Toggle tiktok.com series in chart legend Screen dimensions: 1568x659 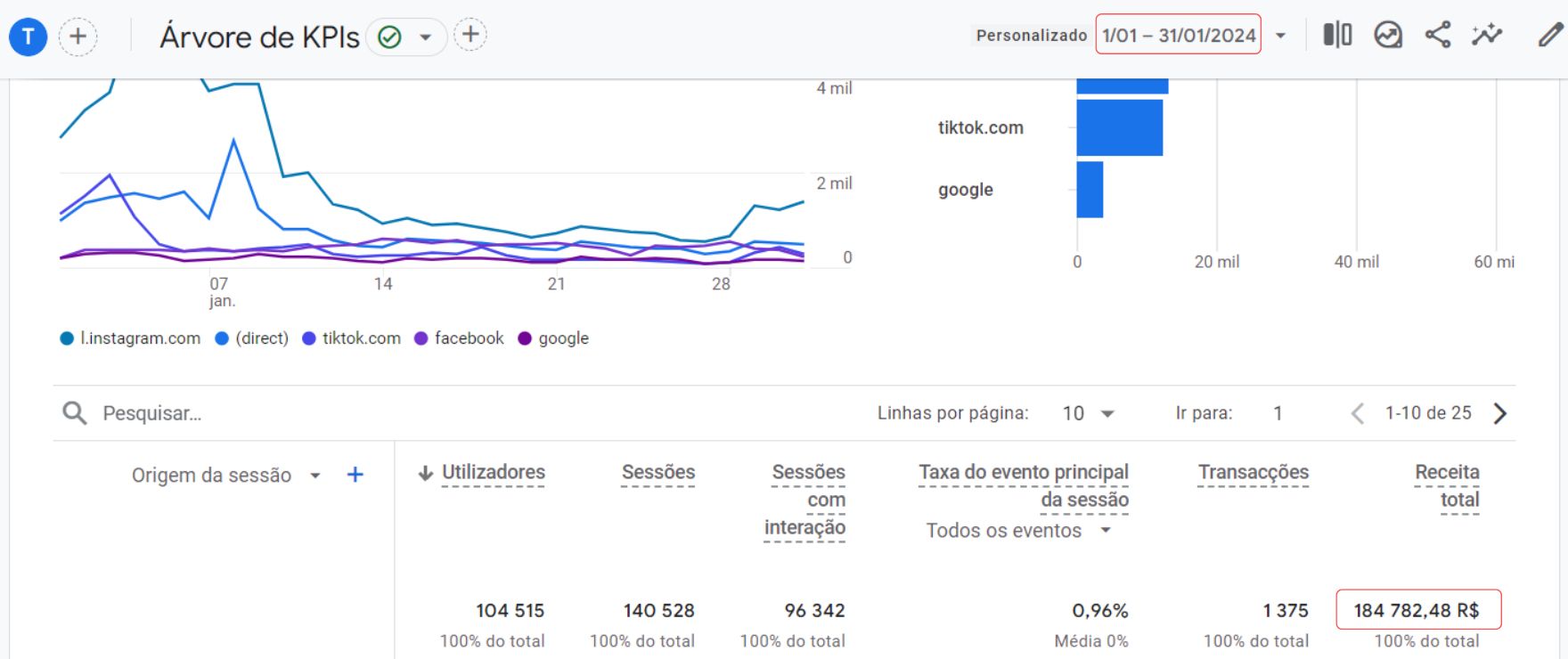tap(352, 338)
